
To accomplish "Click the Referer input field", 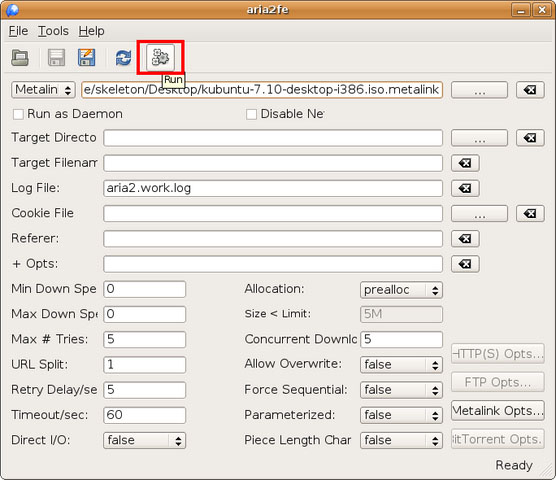I will [273, 239].
